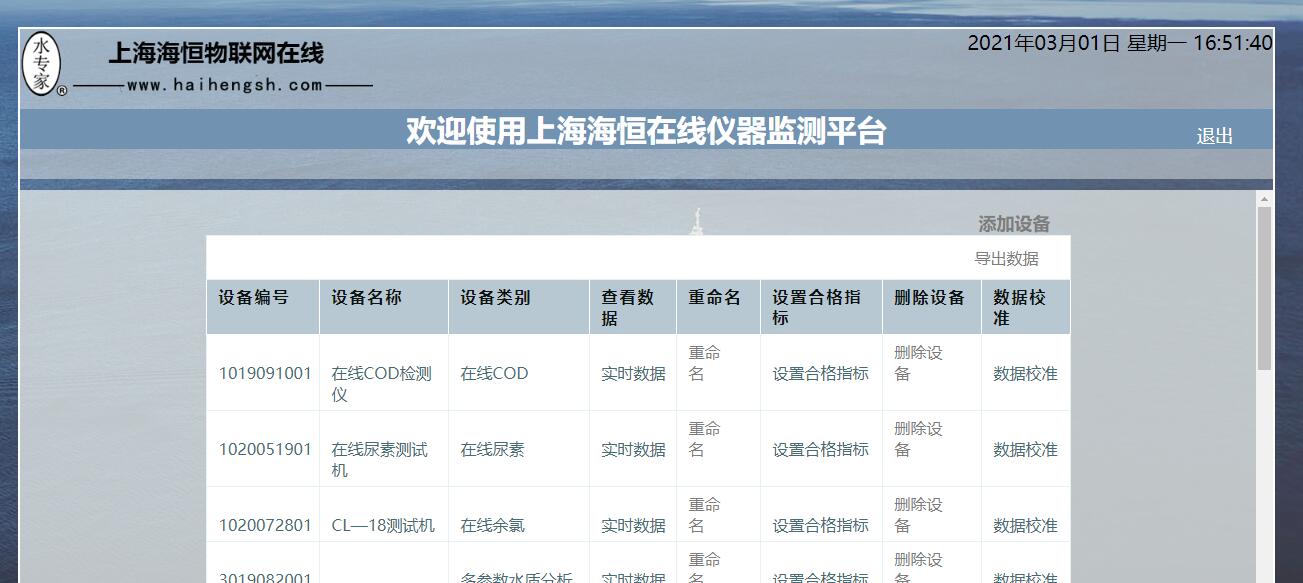Click the 水专家 logo icon
The image size is (1303, 583).
coord(43,64)
